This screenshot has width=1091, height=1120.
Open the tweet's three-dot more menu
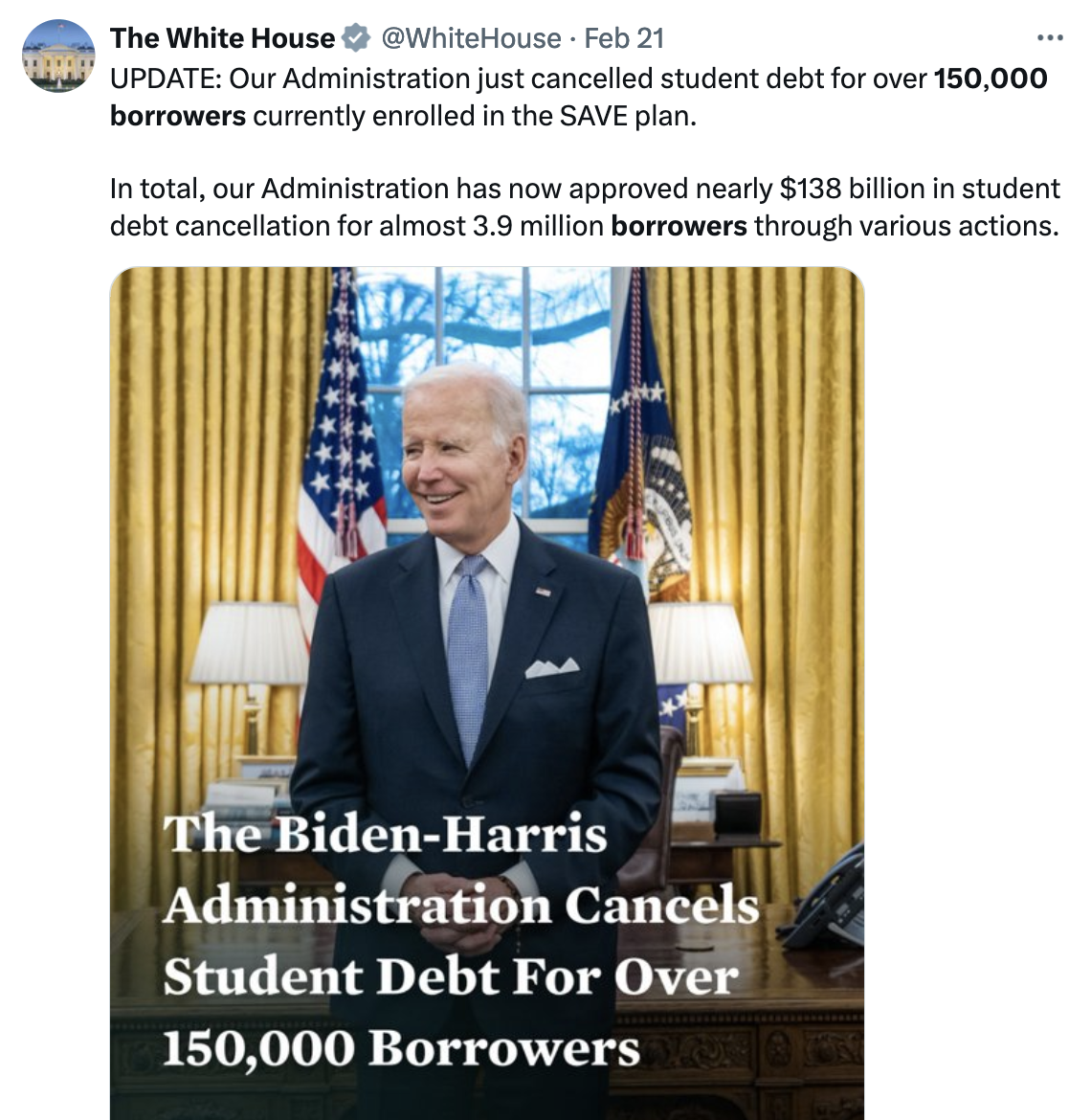pyautogui.click(x=1050, y=38)
